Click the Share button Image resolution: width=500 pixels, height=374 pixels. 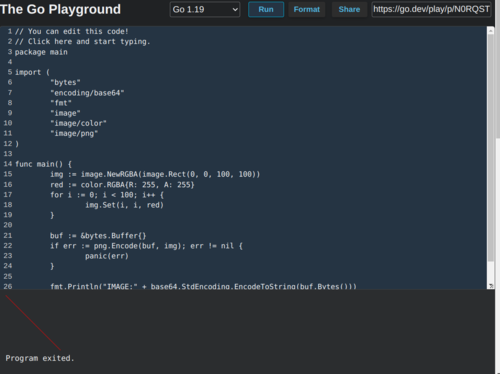(x=349, y=9)
